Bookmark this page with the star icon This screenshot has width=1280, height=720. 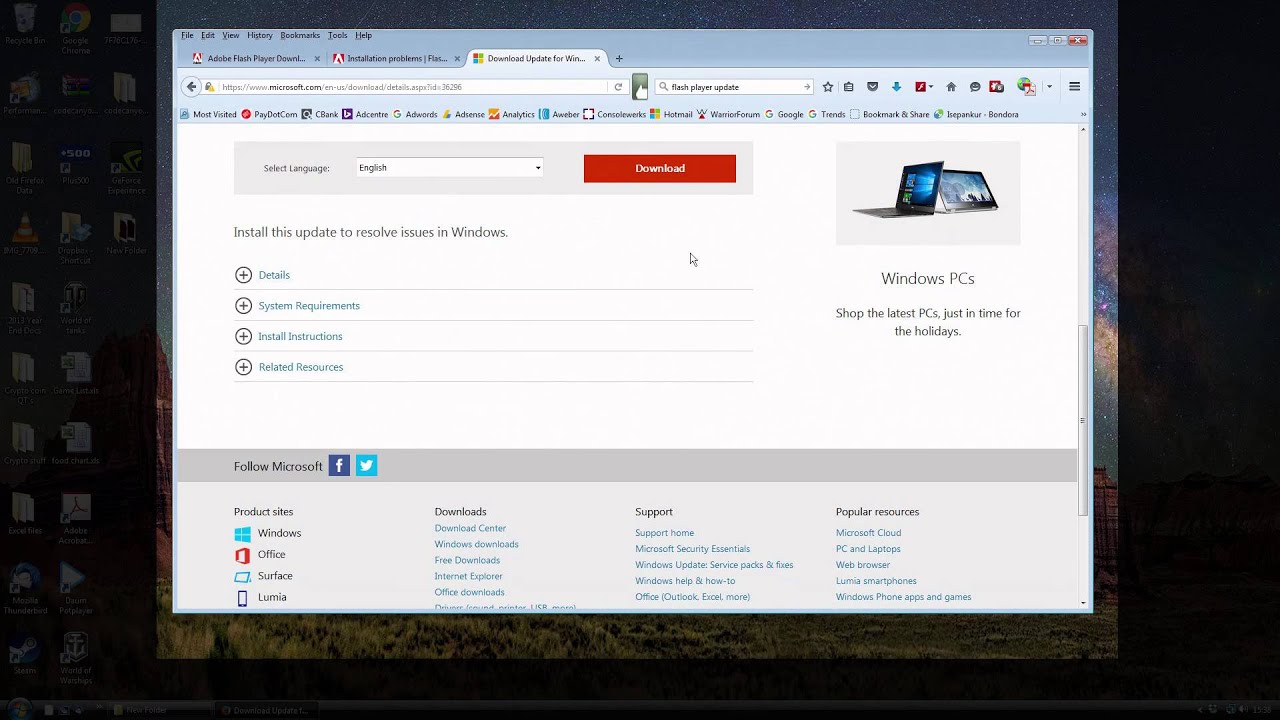coord(827,87)
